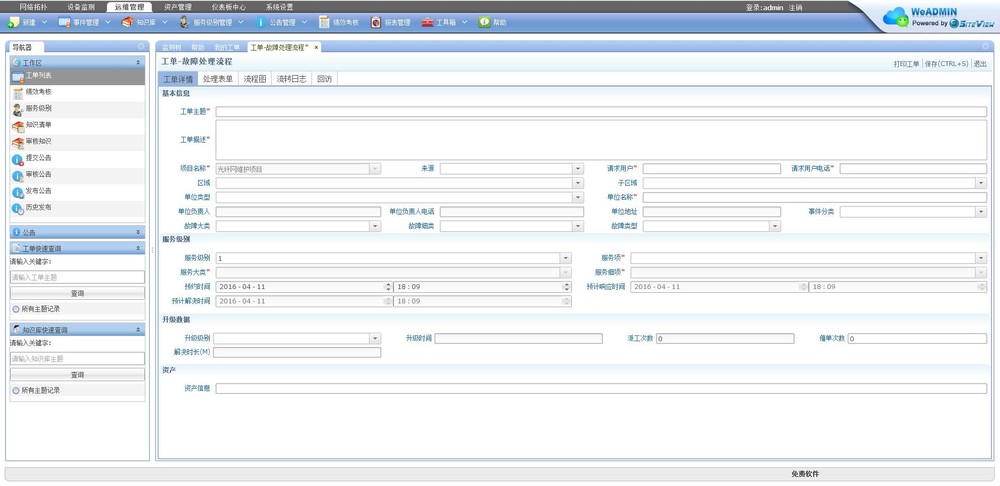This screenshot has width=1000, height=486.
Task: Click the 工单主题 input field
Action: pos(600,112)
